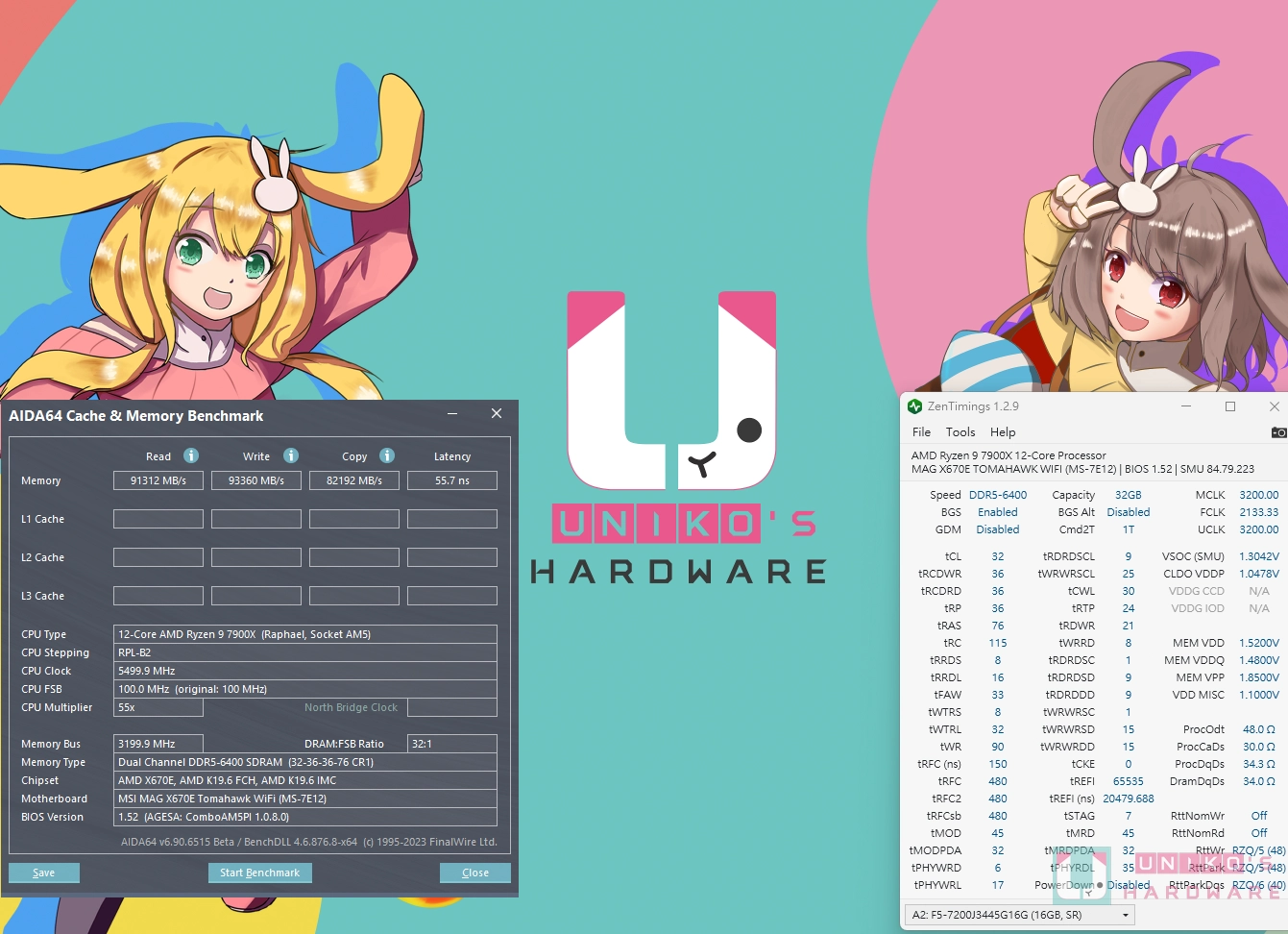Click the CPU Multiplier 55x field
The width and height of the screenshot is (1288, 934).
[158, 707]
